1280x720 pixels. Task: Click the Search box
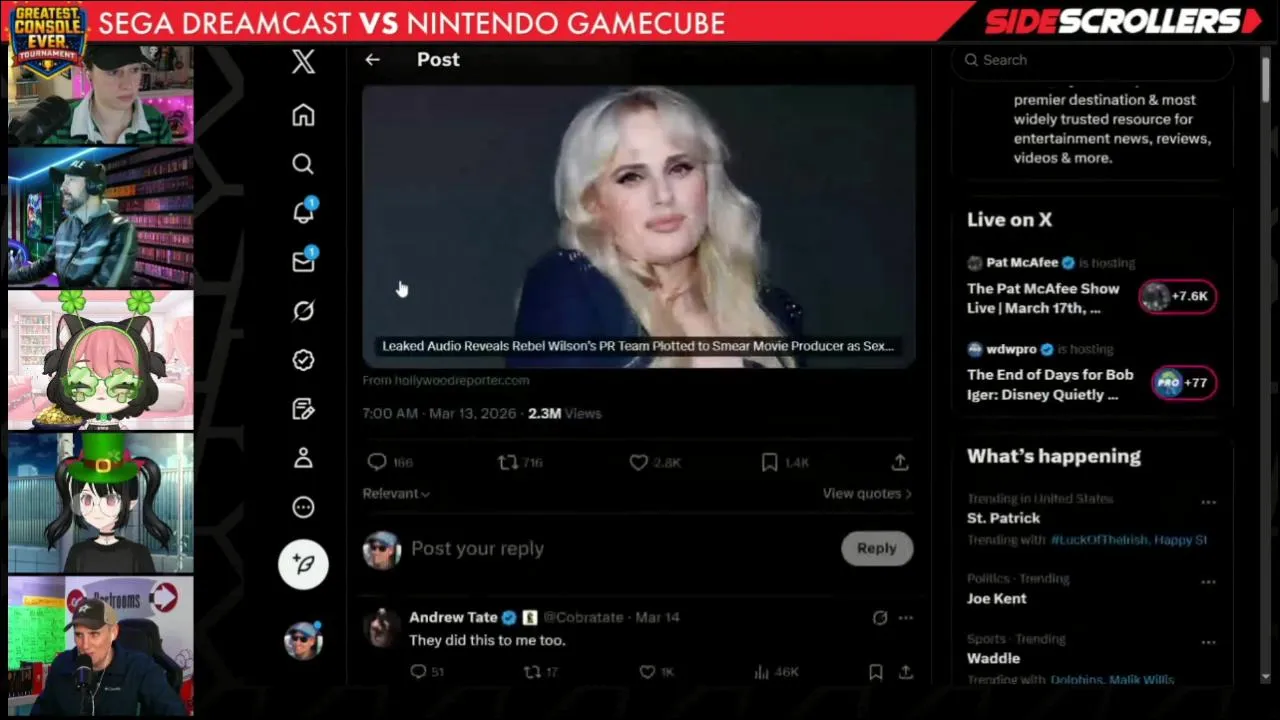tap(1094, 60)
